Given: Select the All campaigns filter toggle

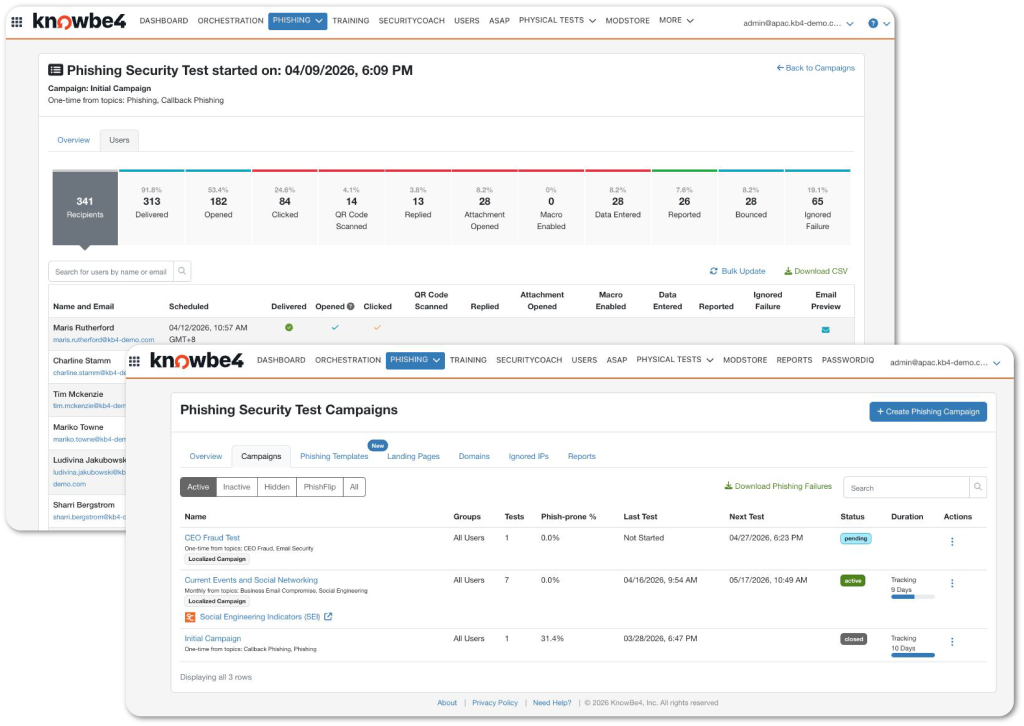Looking at the screenshot, I should (354, 487).
